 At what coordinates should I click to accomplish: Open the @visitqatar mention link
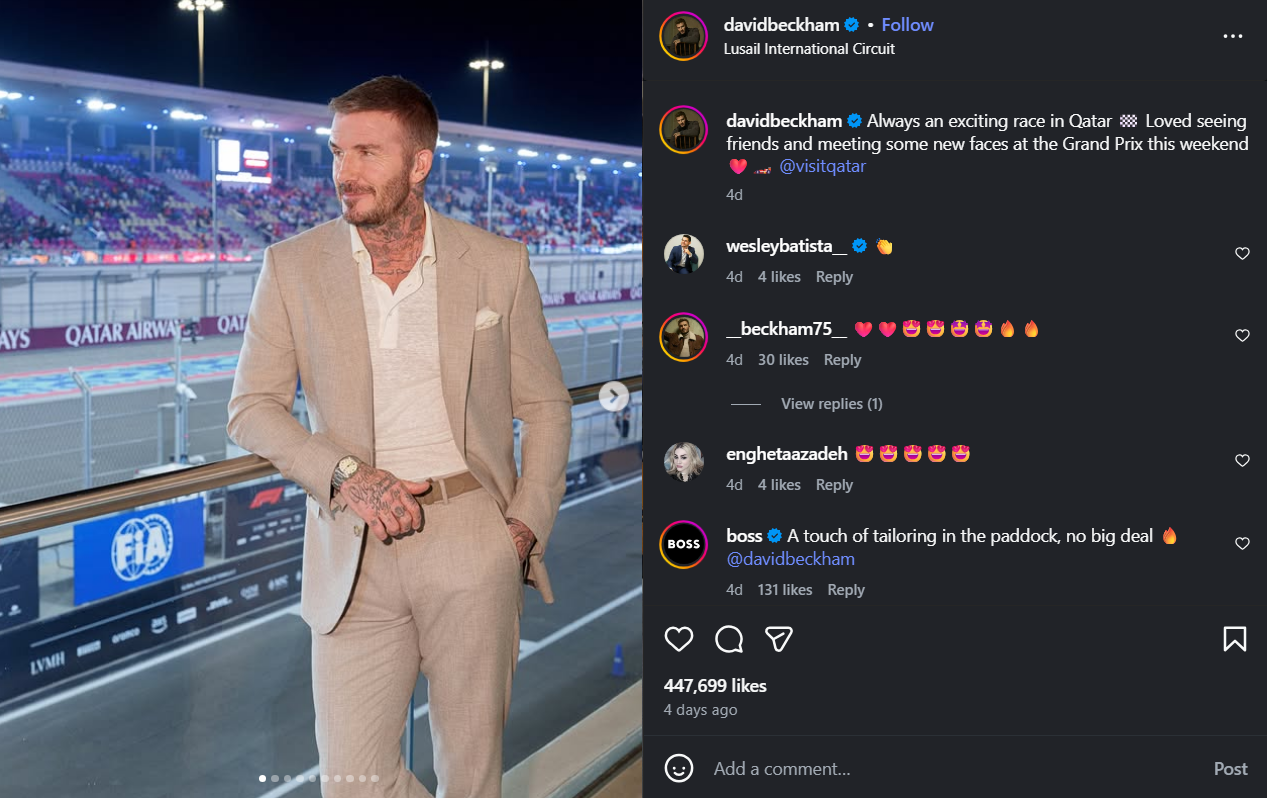822,166
